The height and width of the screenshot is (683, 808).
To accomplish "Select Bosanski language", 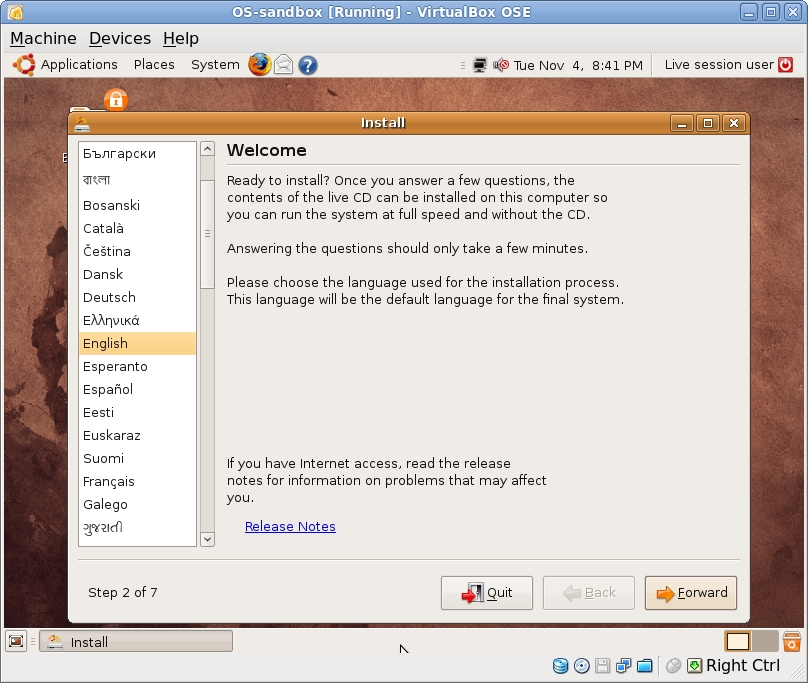I will 137,205.
